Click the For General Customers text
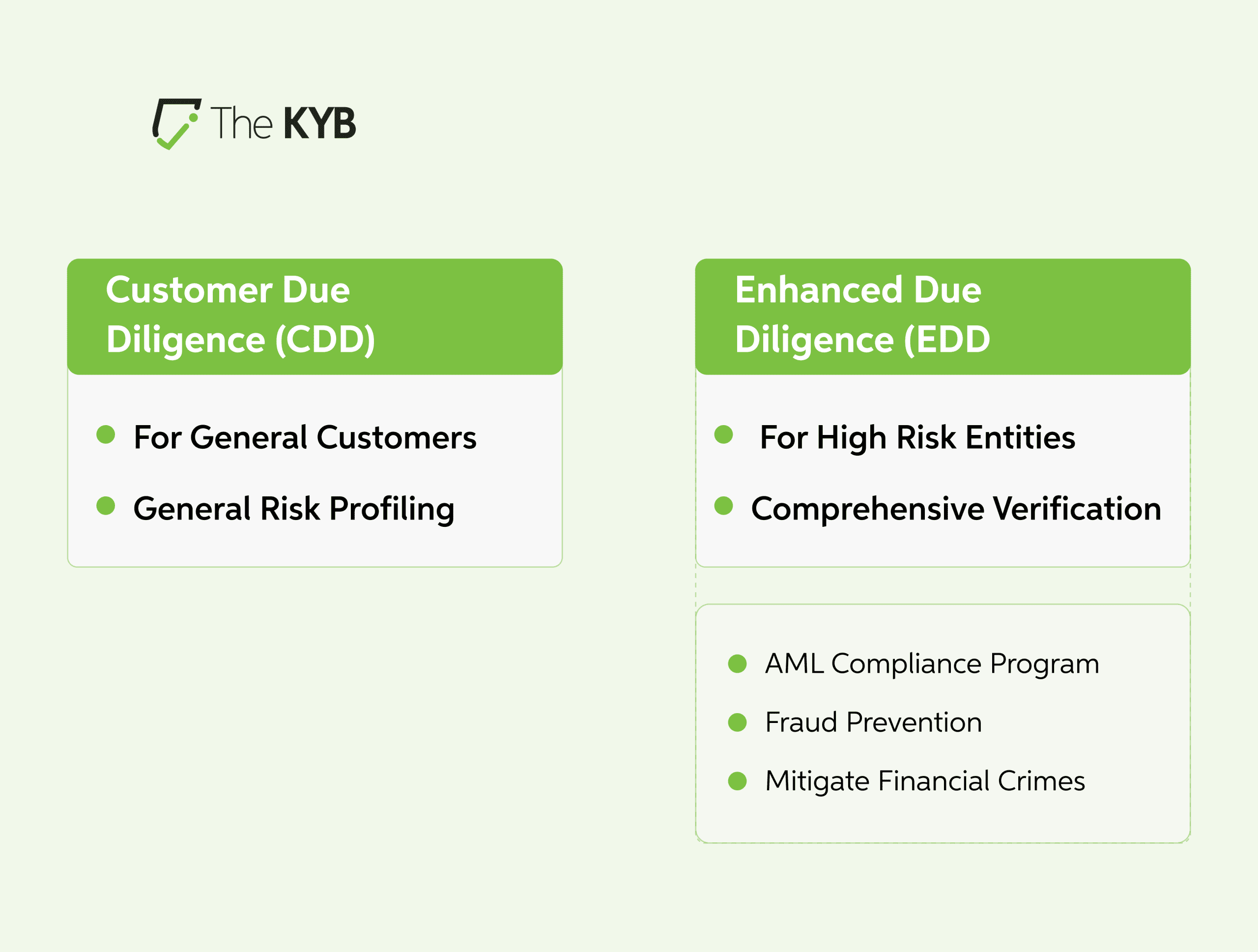The height and width of the screenshot is (952, 1258). (305, 437)
